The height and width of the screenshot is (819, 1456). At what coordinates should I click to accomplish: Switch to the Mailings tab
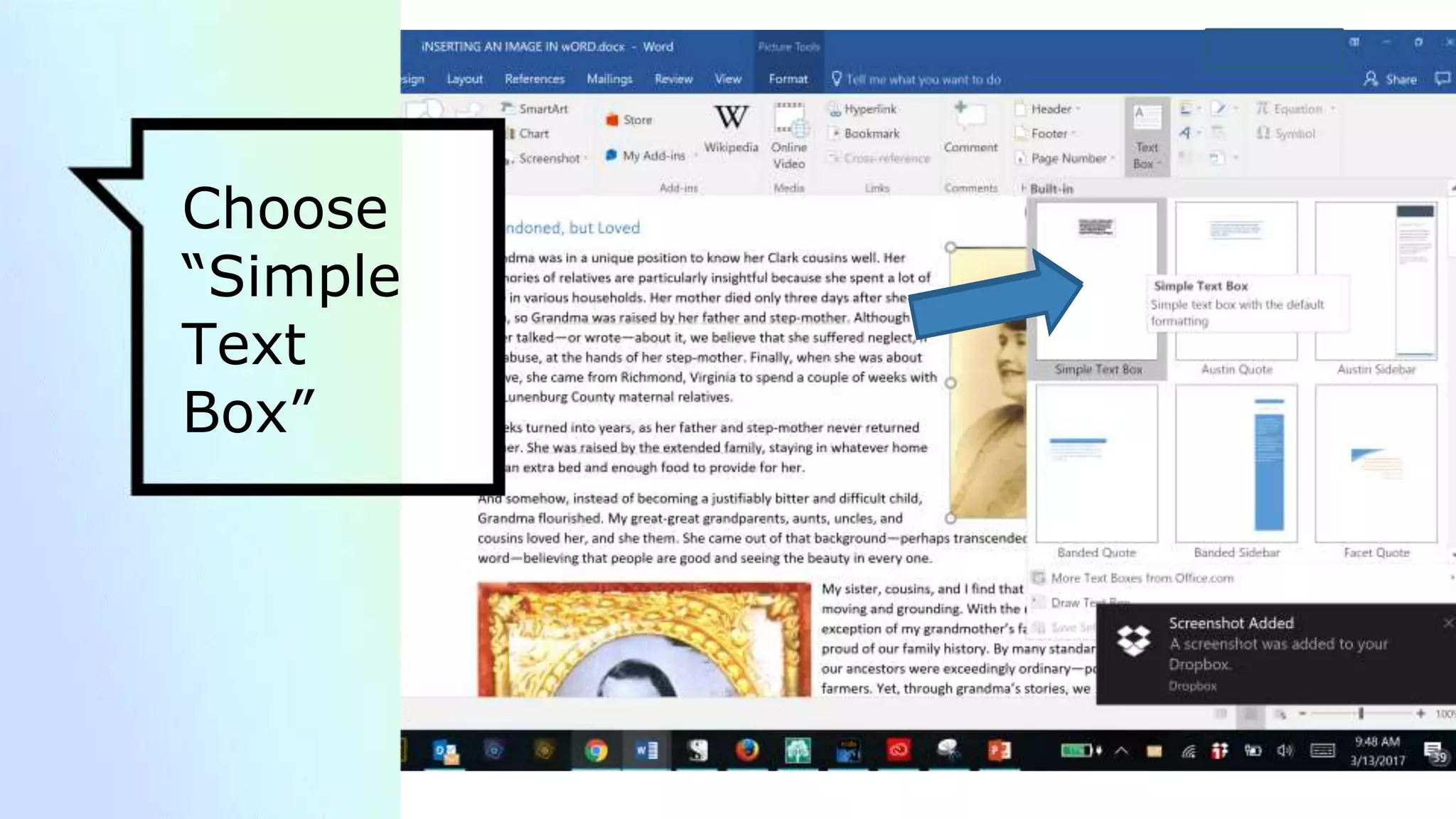tap(609, 79)
